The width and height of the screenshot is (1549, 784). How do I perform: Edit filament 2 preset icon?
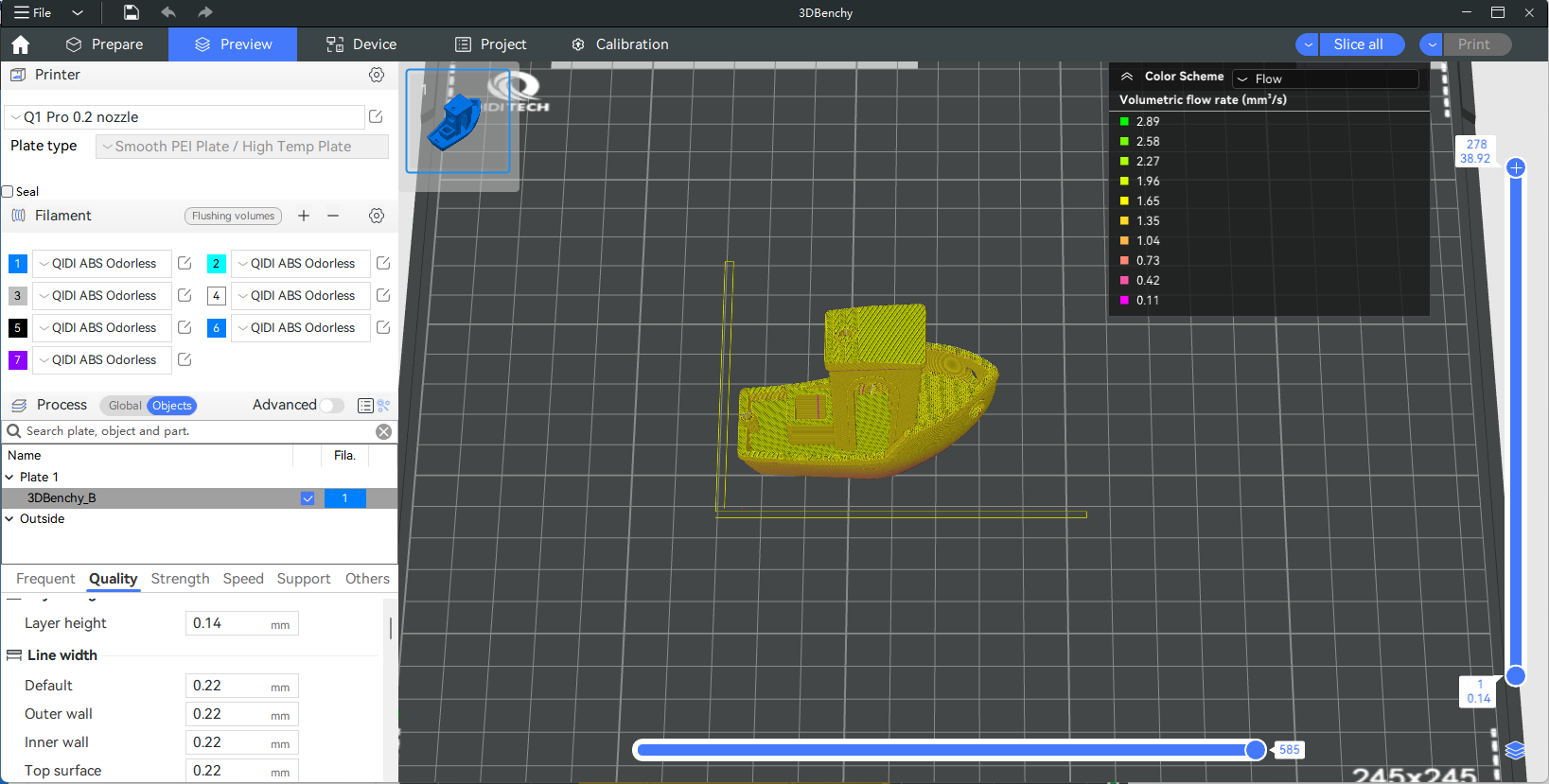pyautogui.click(x=383, y=263)
